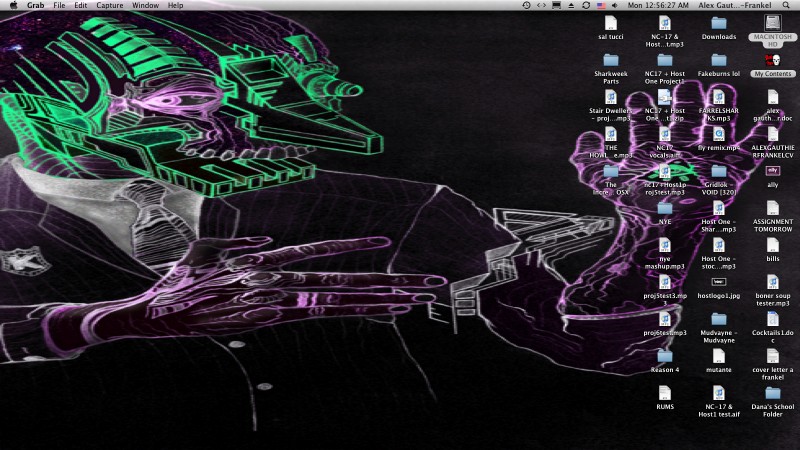Select the RUMS text document
This screenshot has width=800, height=450.
[665, 393]
